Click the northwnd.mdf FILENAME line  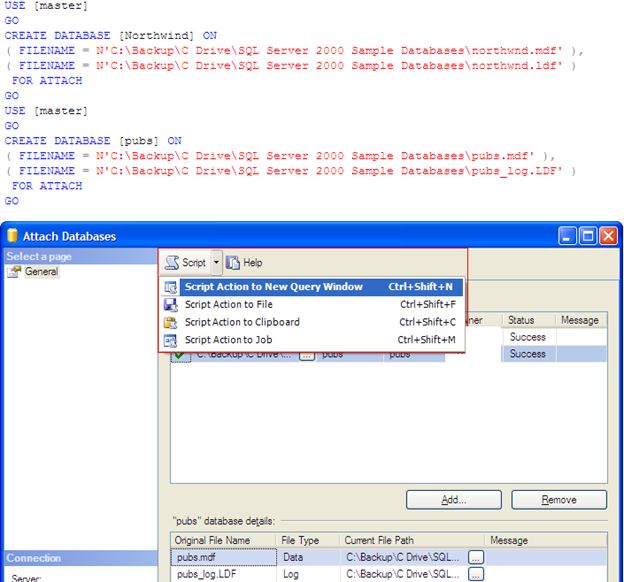(294, 51)
